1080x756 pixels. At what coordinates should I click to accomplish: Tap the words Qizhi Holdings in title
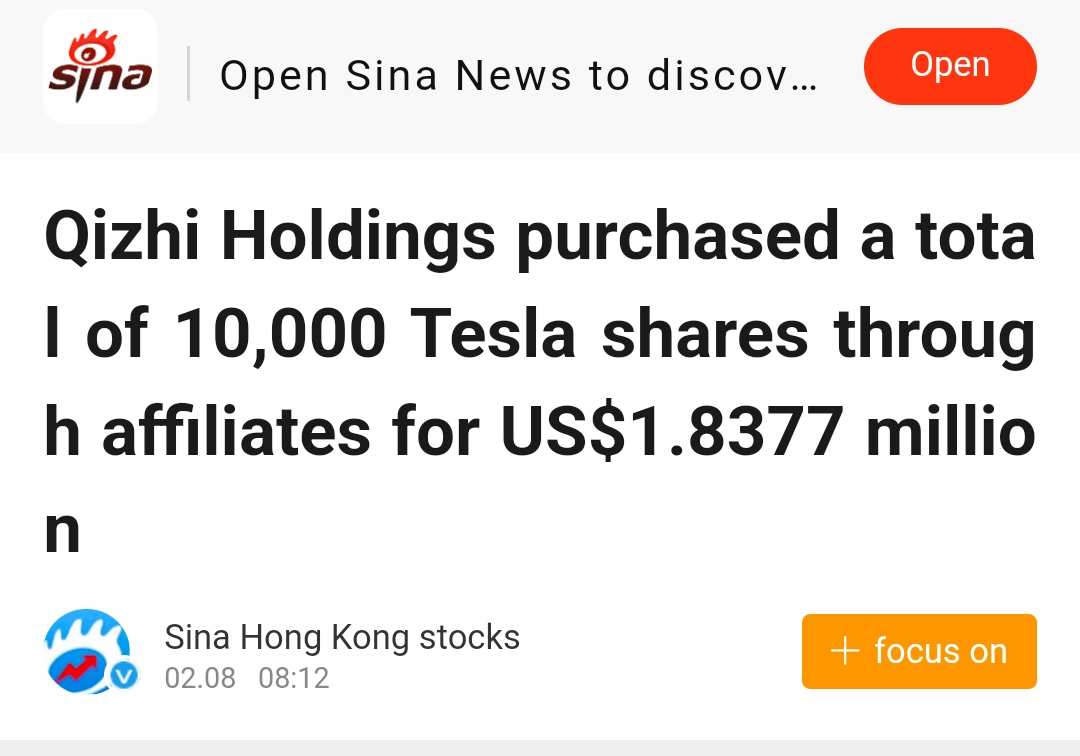point(270,238)
